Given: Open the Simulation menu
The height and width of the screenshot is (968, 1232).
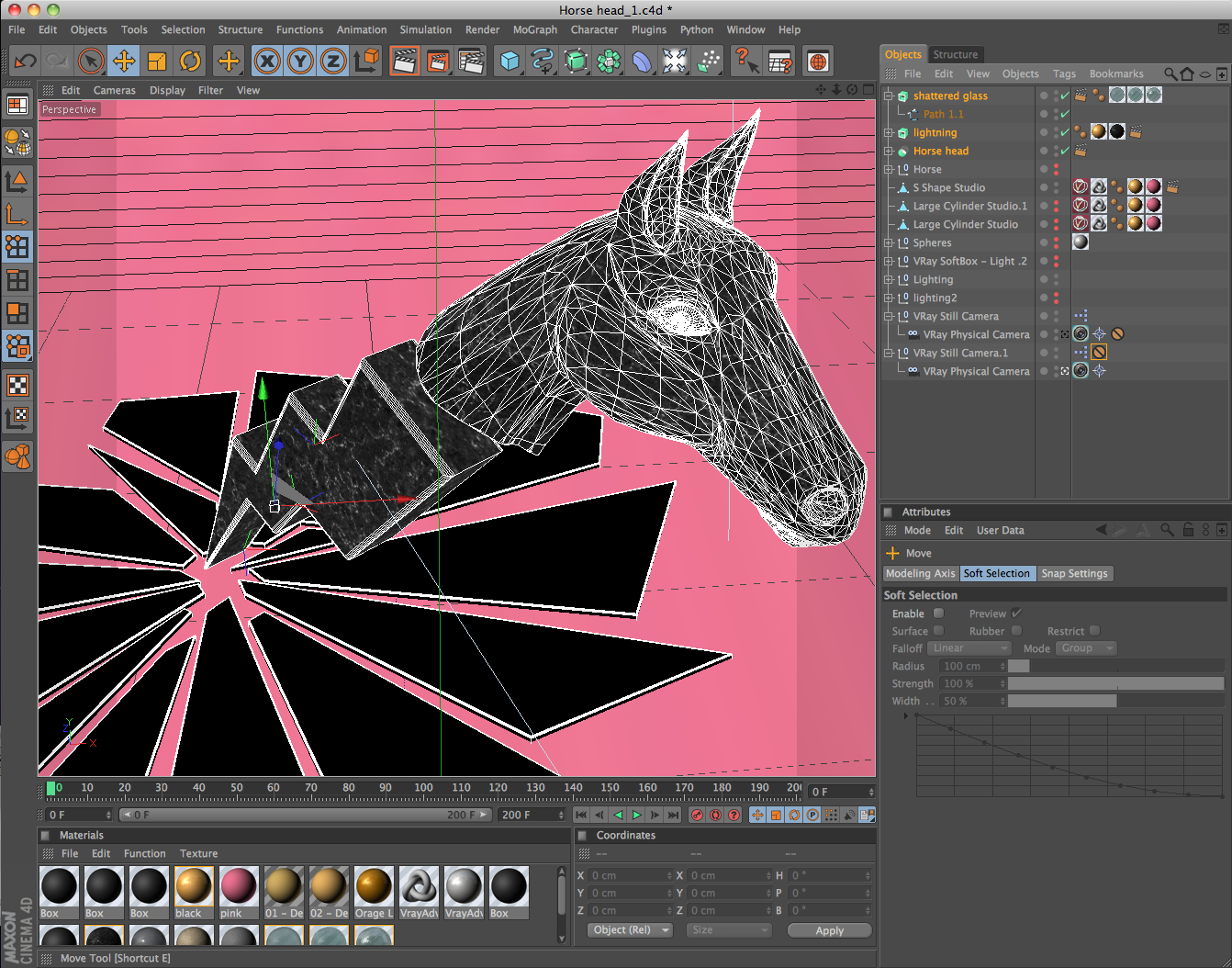Looking at the screenshot, I should pos(426,29).
